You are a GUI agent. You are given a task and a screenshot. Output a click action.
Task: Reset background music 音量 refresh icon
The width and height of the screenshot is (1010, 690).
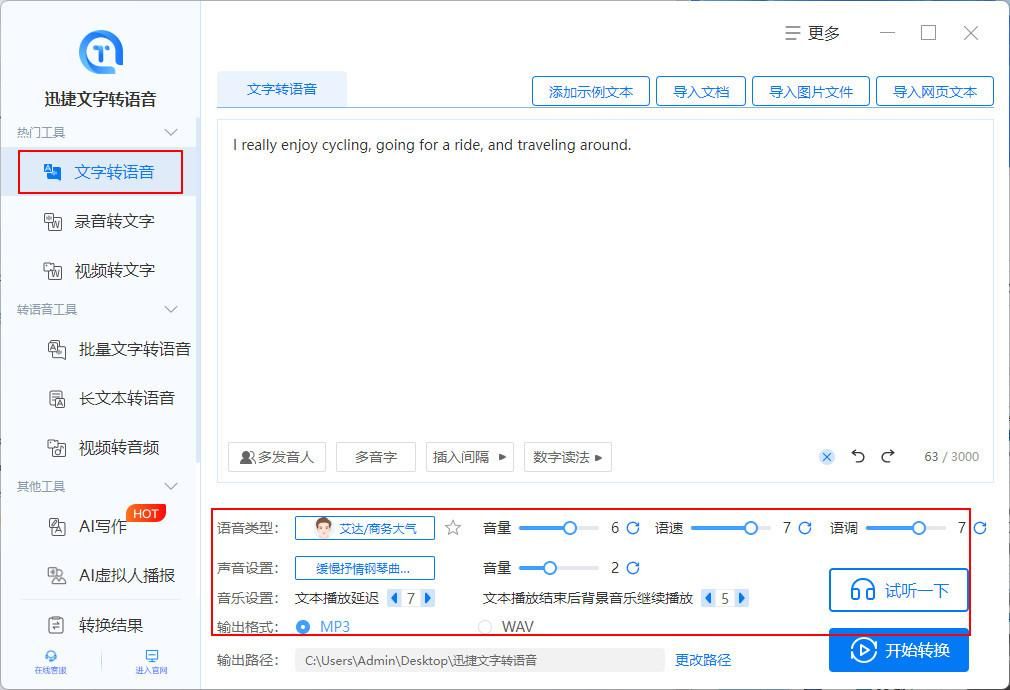pos(633,568)
